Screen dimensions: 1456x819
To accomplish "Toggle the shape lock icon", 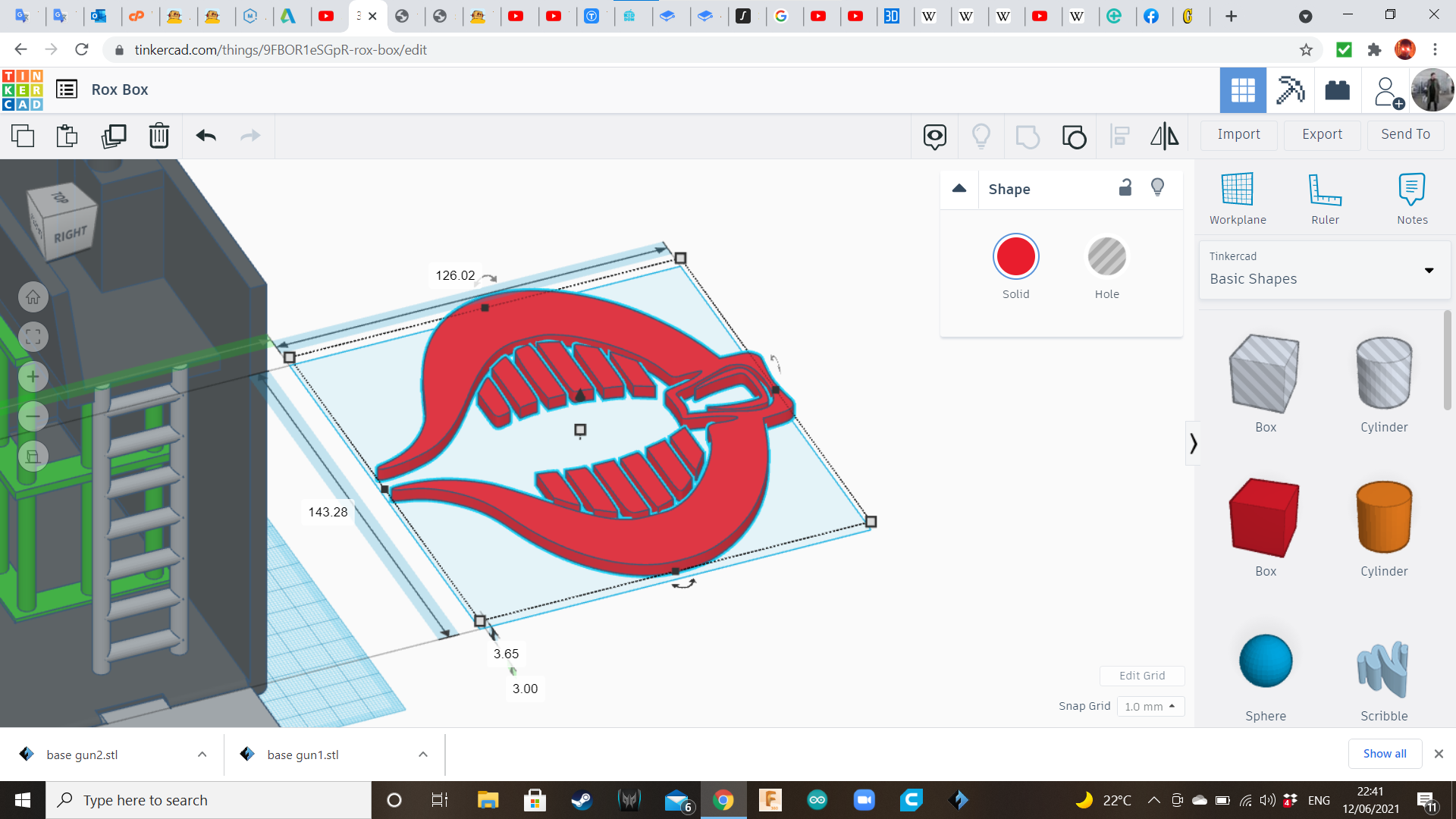I will (x=1125, y=188).
